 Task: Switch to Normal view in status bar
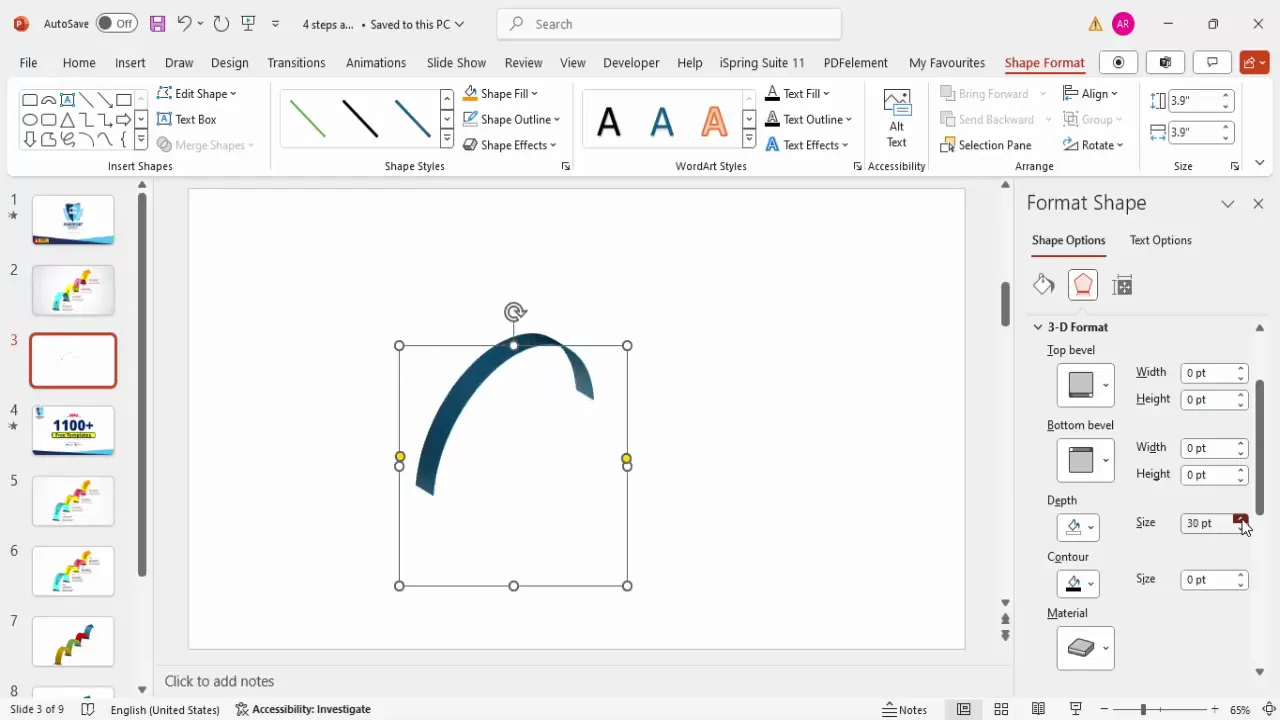pos(963,709)
